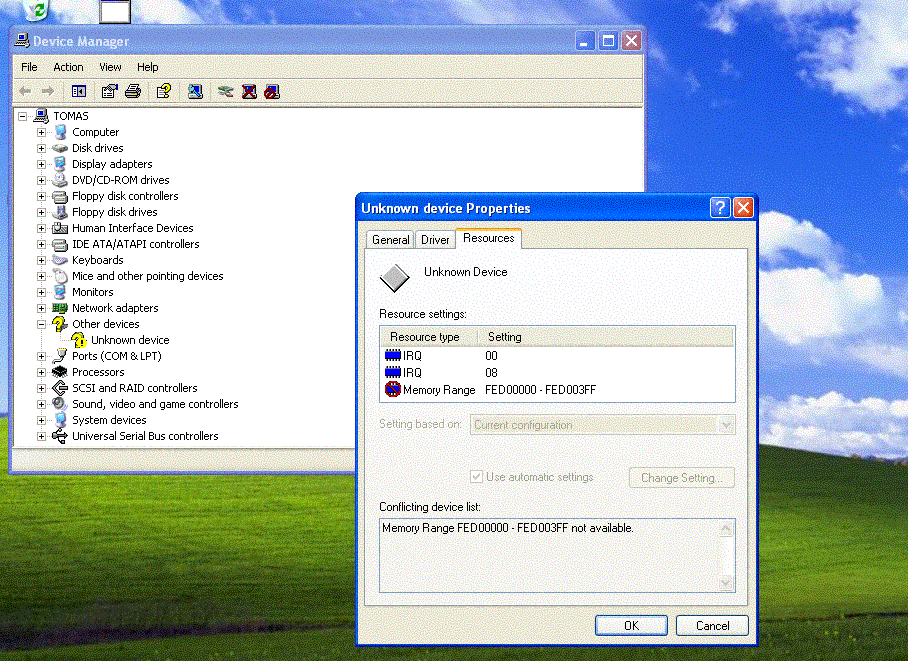The width and height of the screenshot is (908, 661).
Task: Expand the Display adapters node
Action: 41,164
